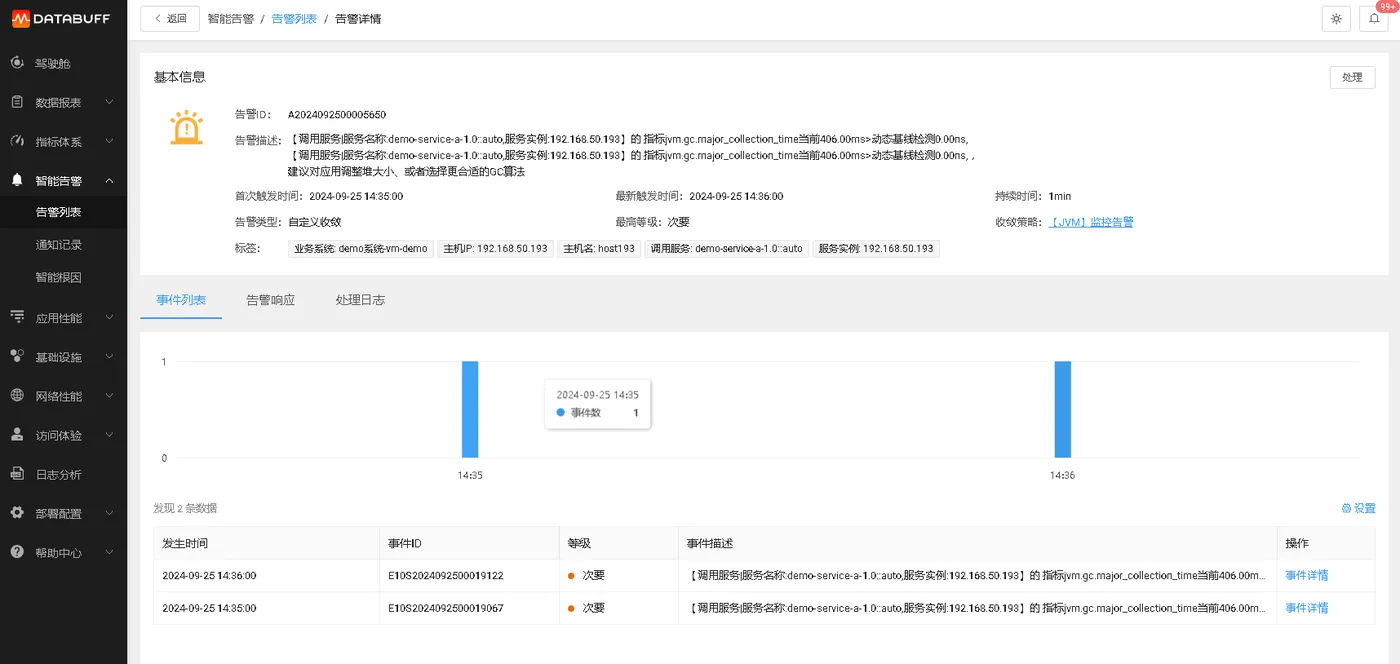
Task: Click the 主机名: host193 tag
Action: coord(599,249)
